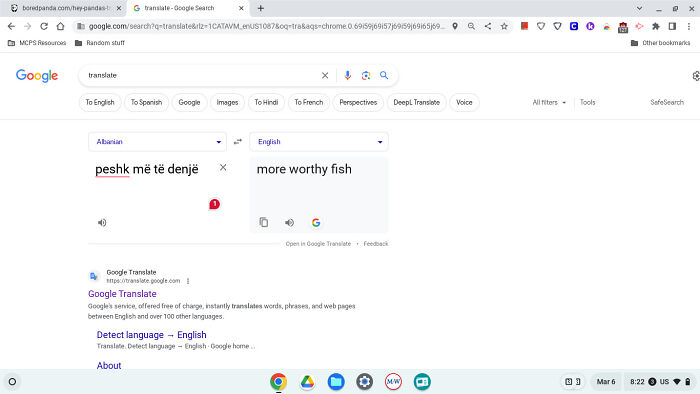This screenshot has width=700, height=394.
Task: Clear the Albanian source text
Action: click(x=223, y=167)
